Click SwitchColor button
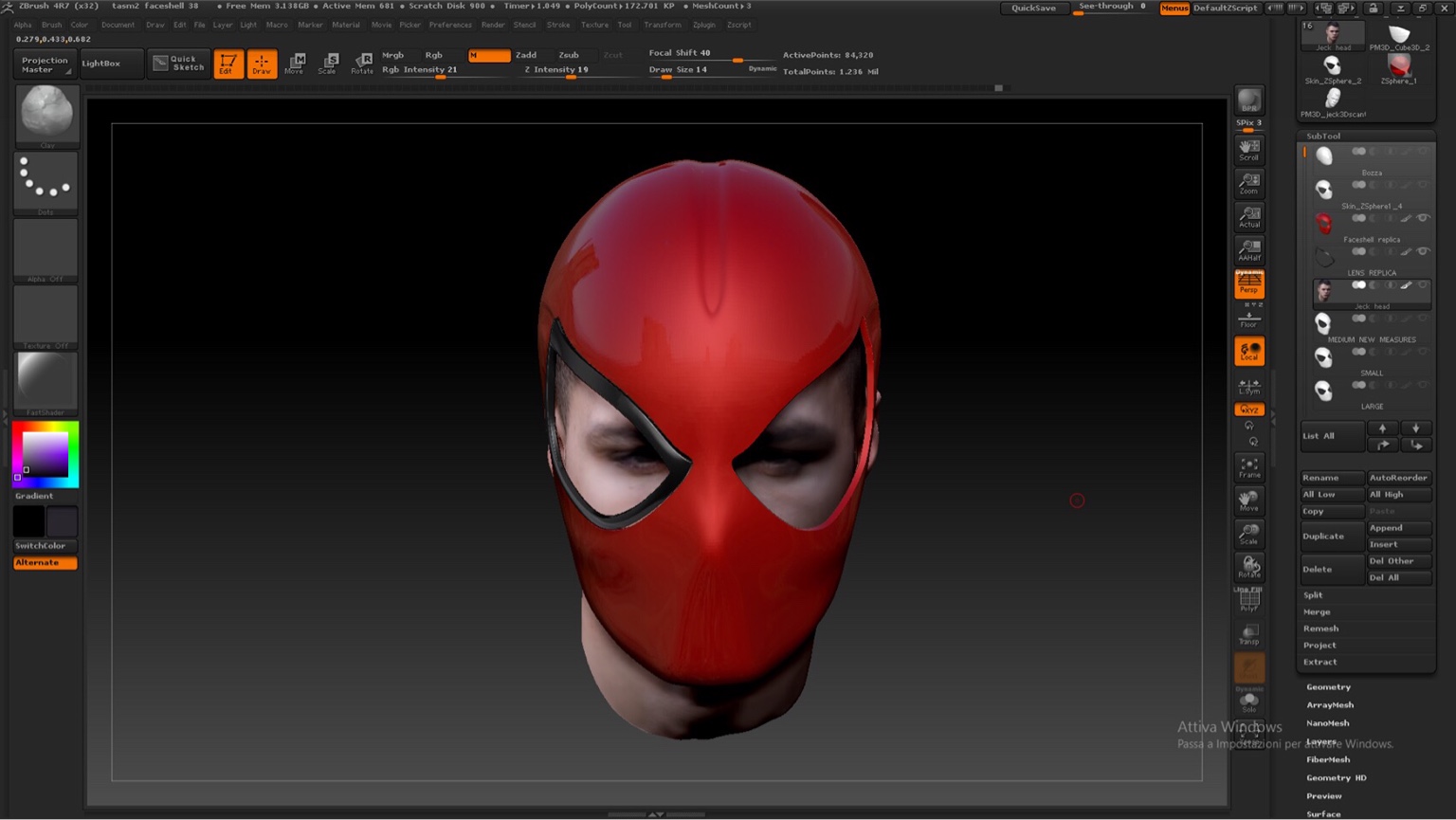Viewport: 1456px width, 820px height. coord(45,546)
